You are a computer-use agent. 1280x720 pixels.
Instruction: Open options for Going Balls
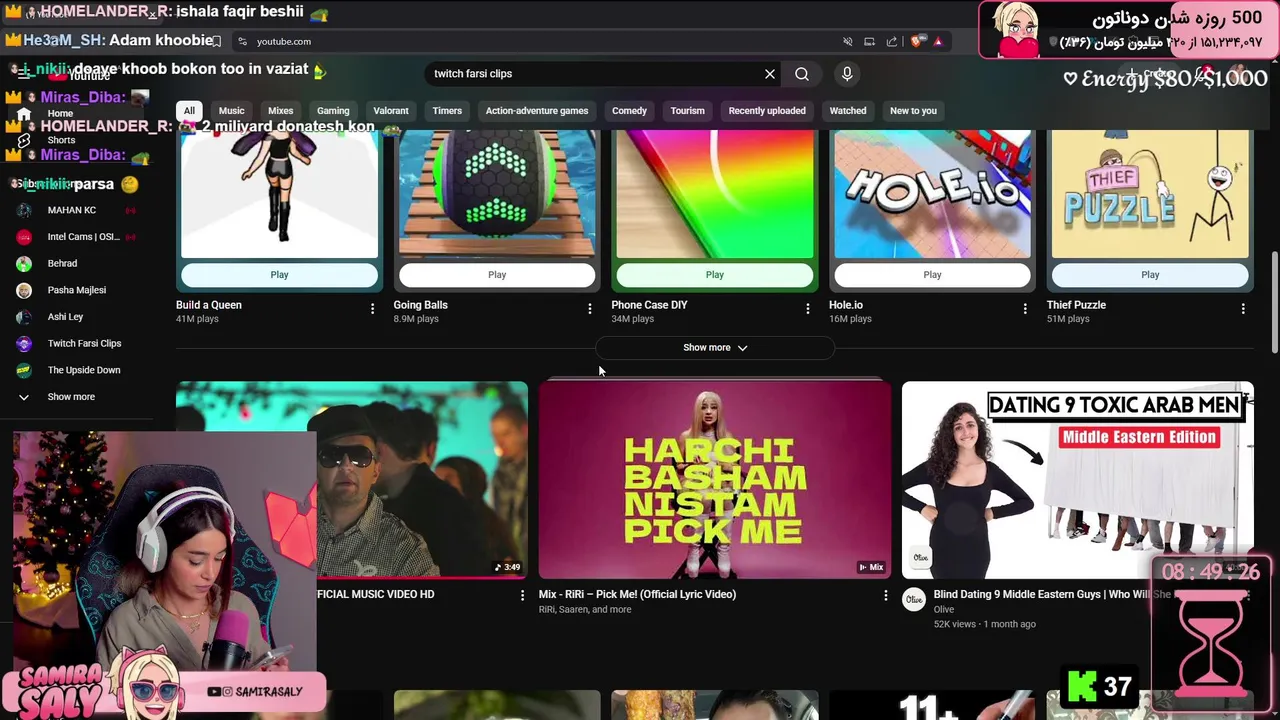pyautogui.click(x=590, y=309)
